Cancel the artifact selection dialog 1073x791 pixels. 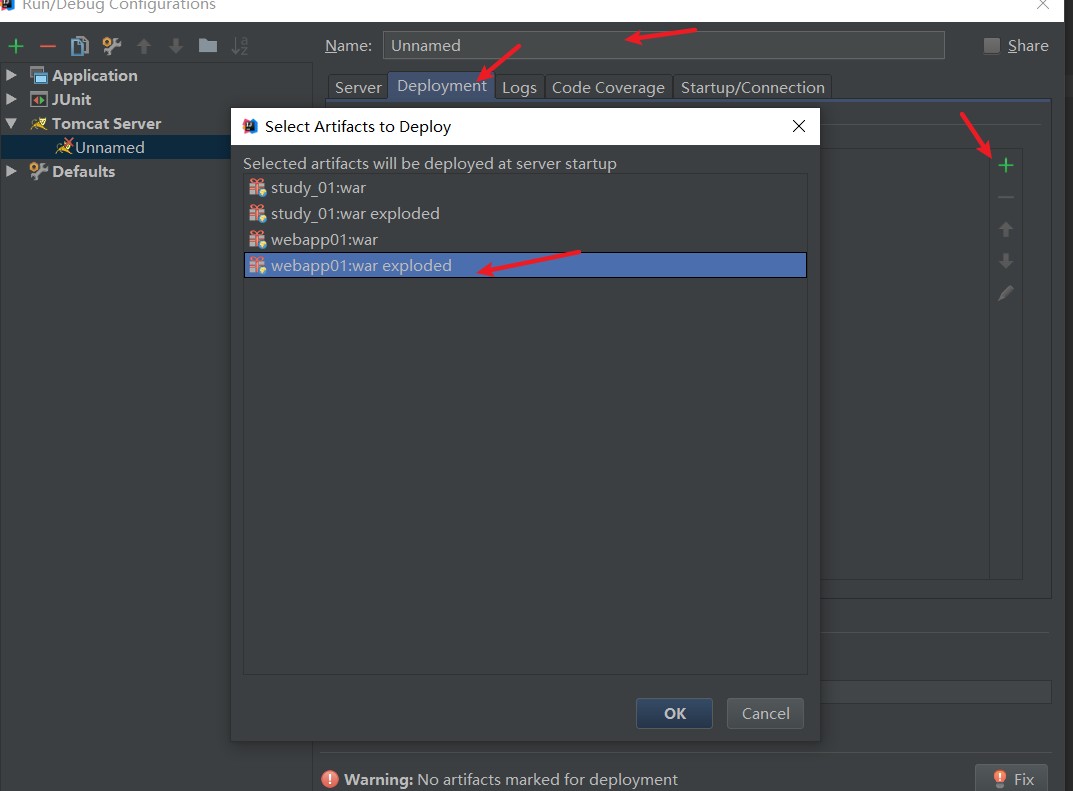coord(765,713)
